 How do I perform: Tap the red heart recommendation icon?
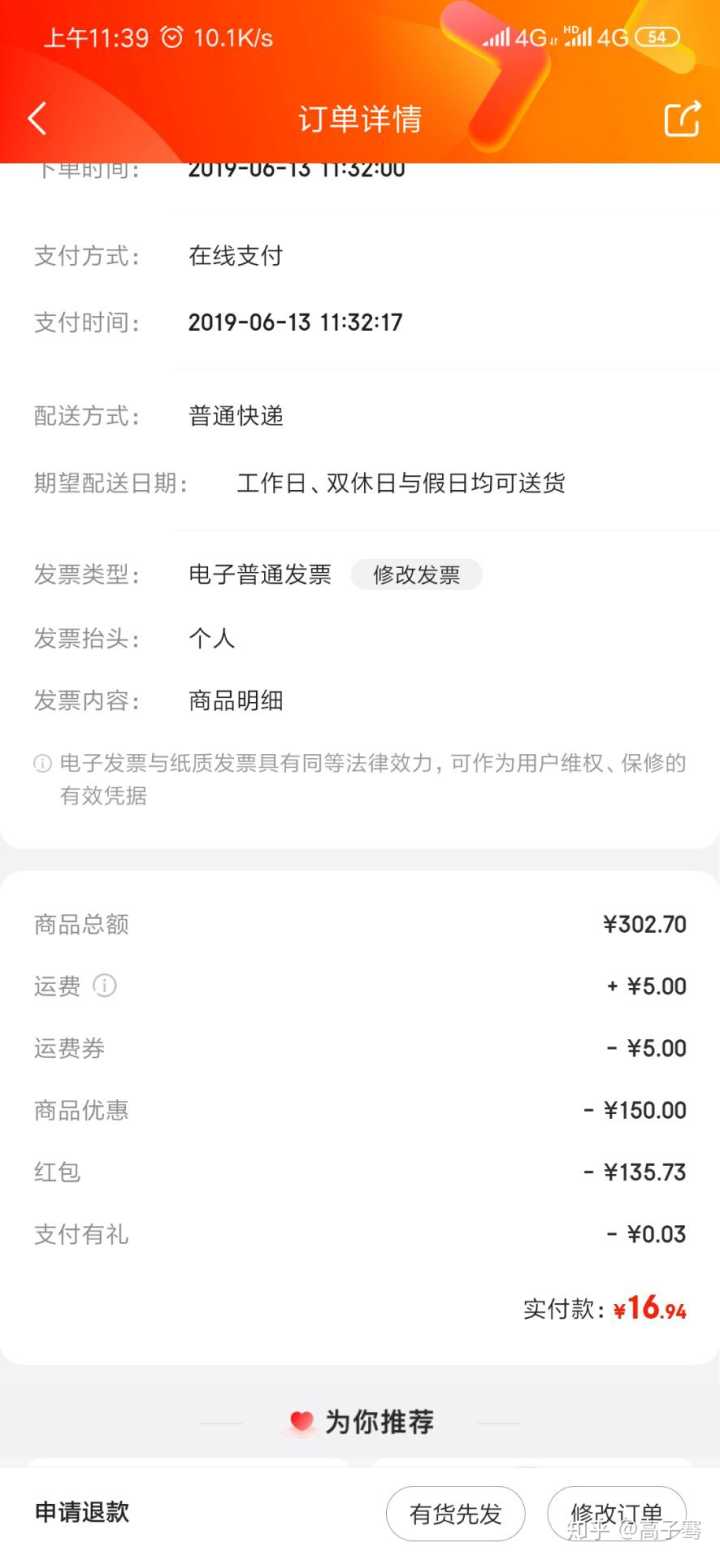coord(301,1421)
